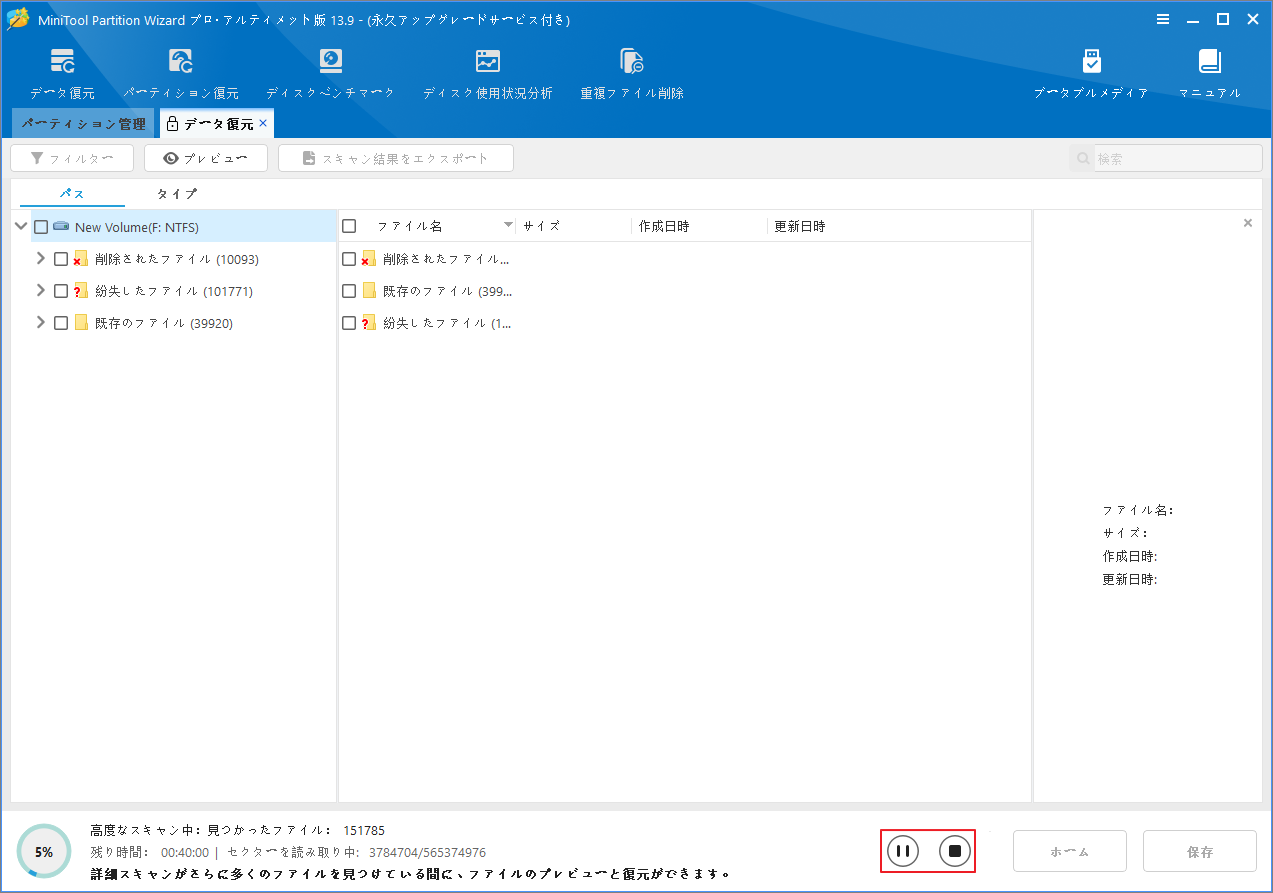Check the New Volume(F: NTFS) checkbox
Screen dimensions: 1273x893
[41, 227]
